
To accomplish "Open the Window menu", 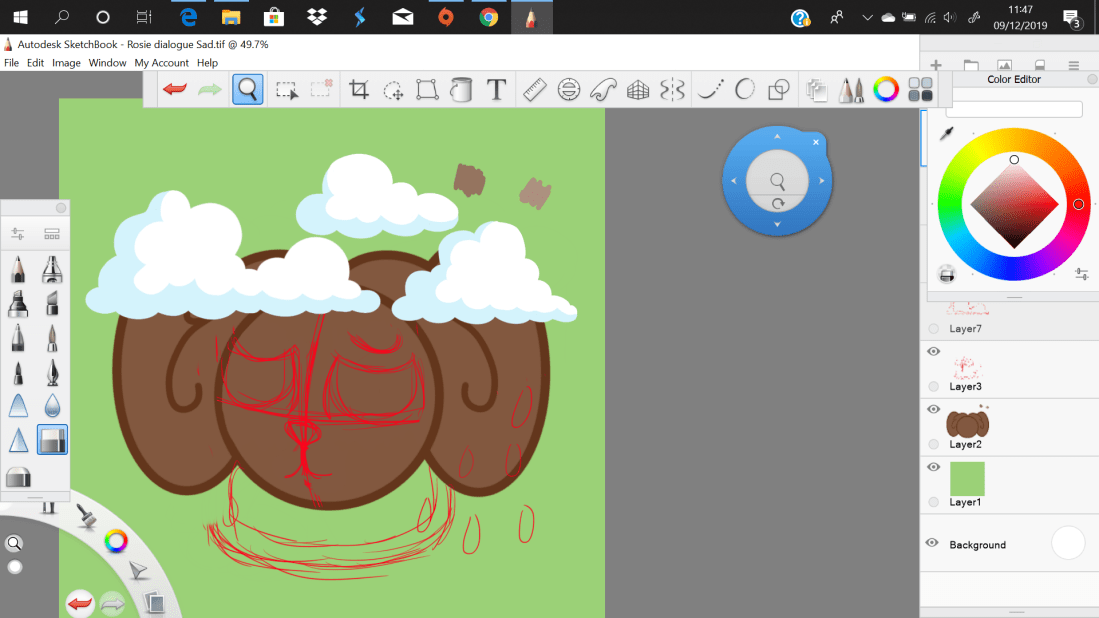I will click(107, 62).
